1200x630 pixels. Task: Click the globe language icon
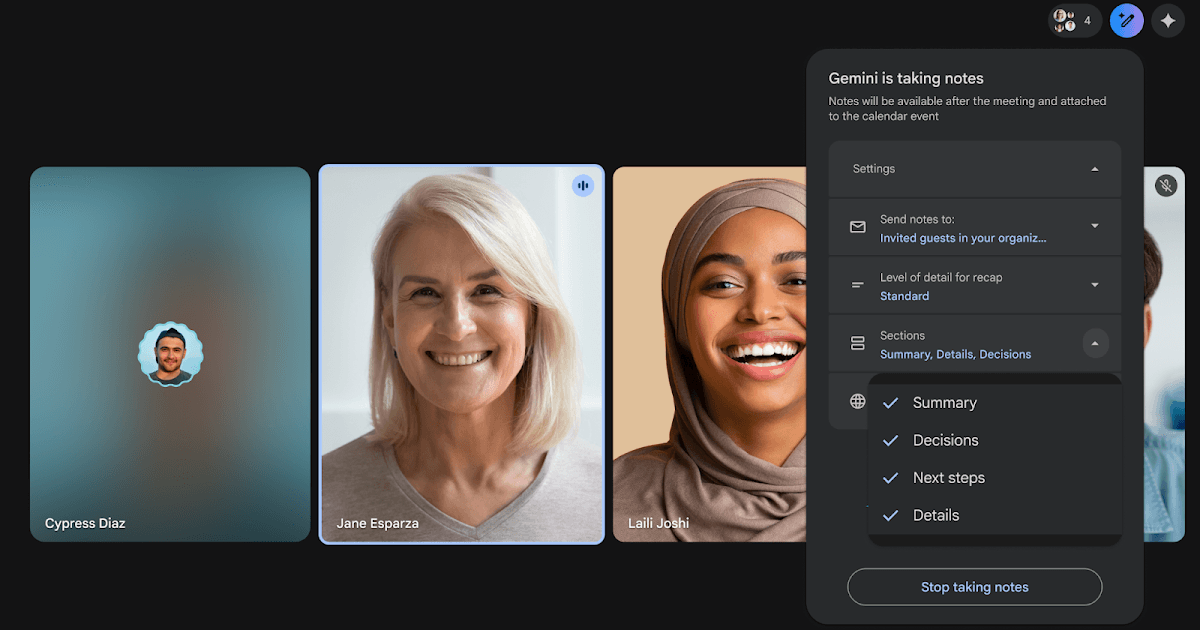[x=857, y=401]
